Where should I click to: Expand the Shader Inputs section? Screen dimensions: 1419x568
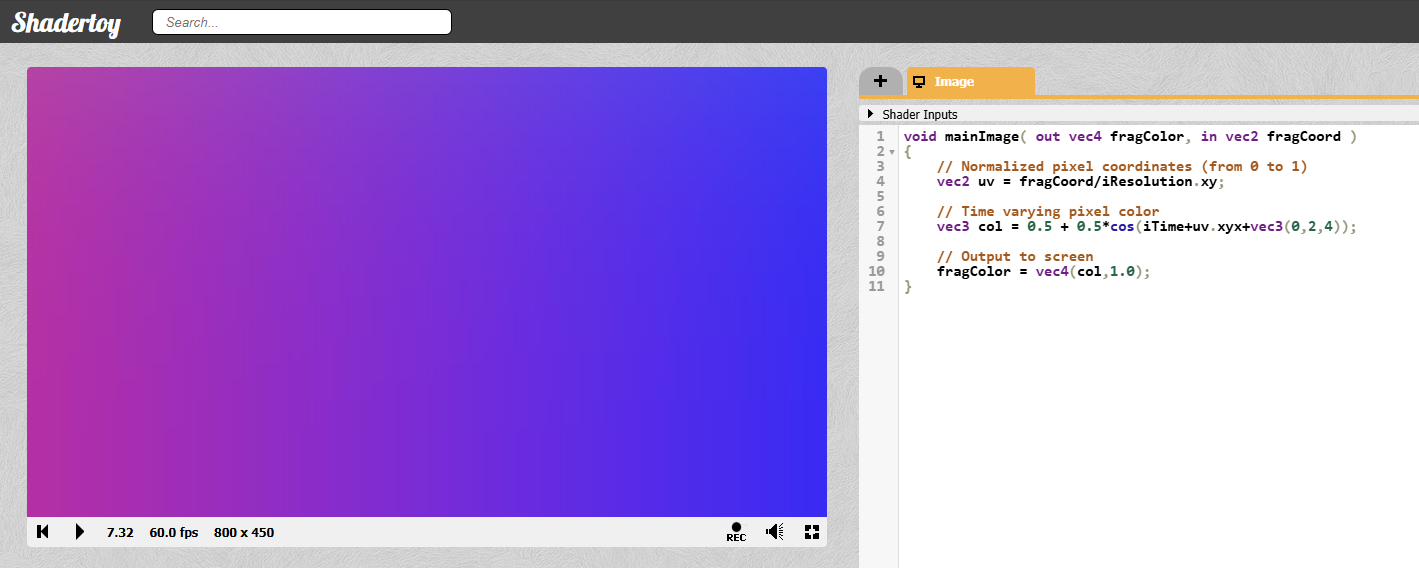[x=913, y=114]
